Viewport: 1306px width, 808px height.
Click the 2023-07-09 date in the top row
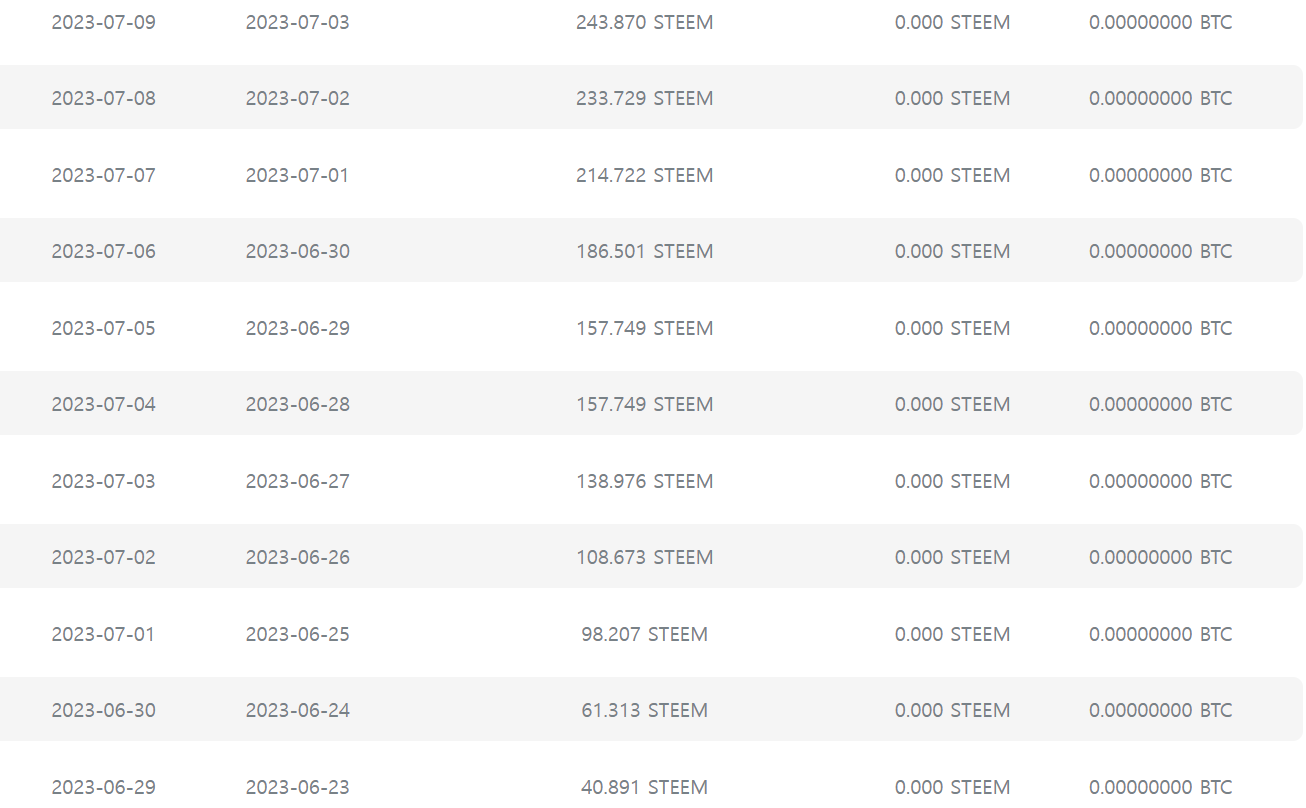coord(104,22)
